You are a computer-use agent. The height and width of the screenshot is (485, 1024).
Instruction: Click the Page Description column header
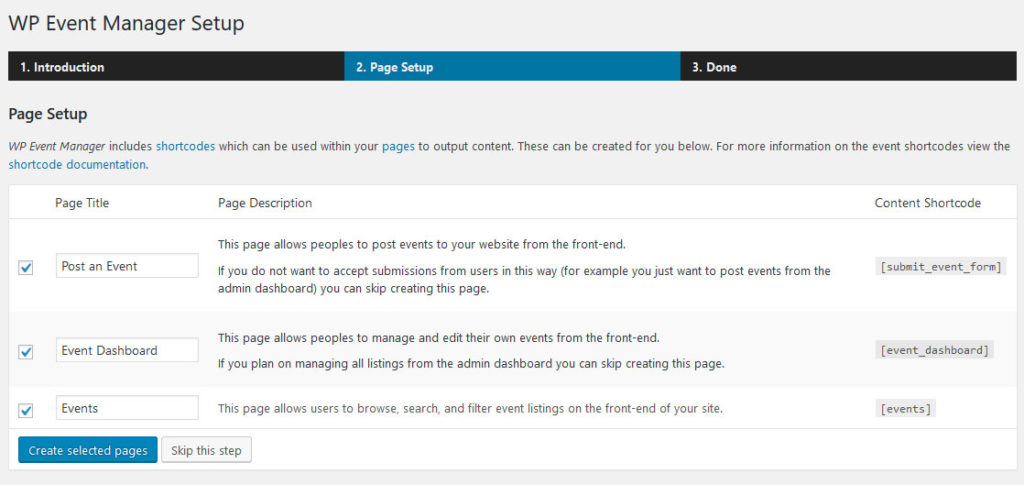[265, 203]
